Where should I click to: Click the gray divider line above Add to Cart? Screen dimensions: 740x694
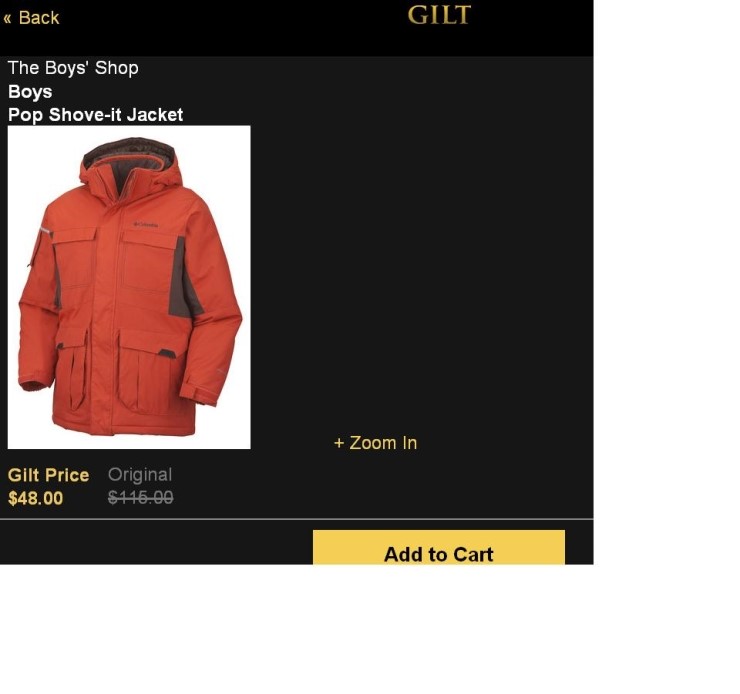coord(296,519)
